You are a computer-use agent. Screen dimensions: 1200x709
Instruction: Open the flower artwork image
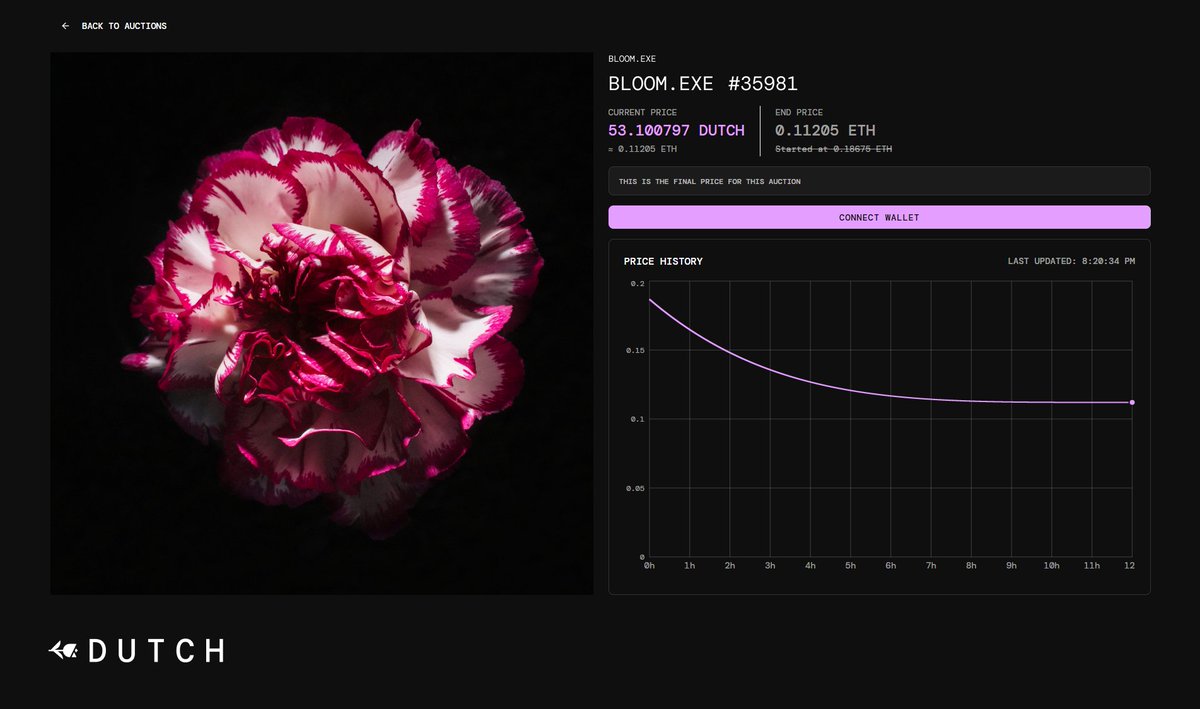click(322, 323)
